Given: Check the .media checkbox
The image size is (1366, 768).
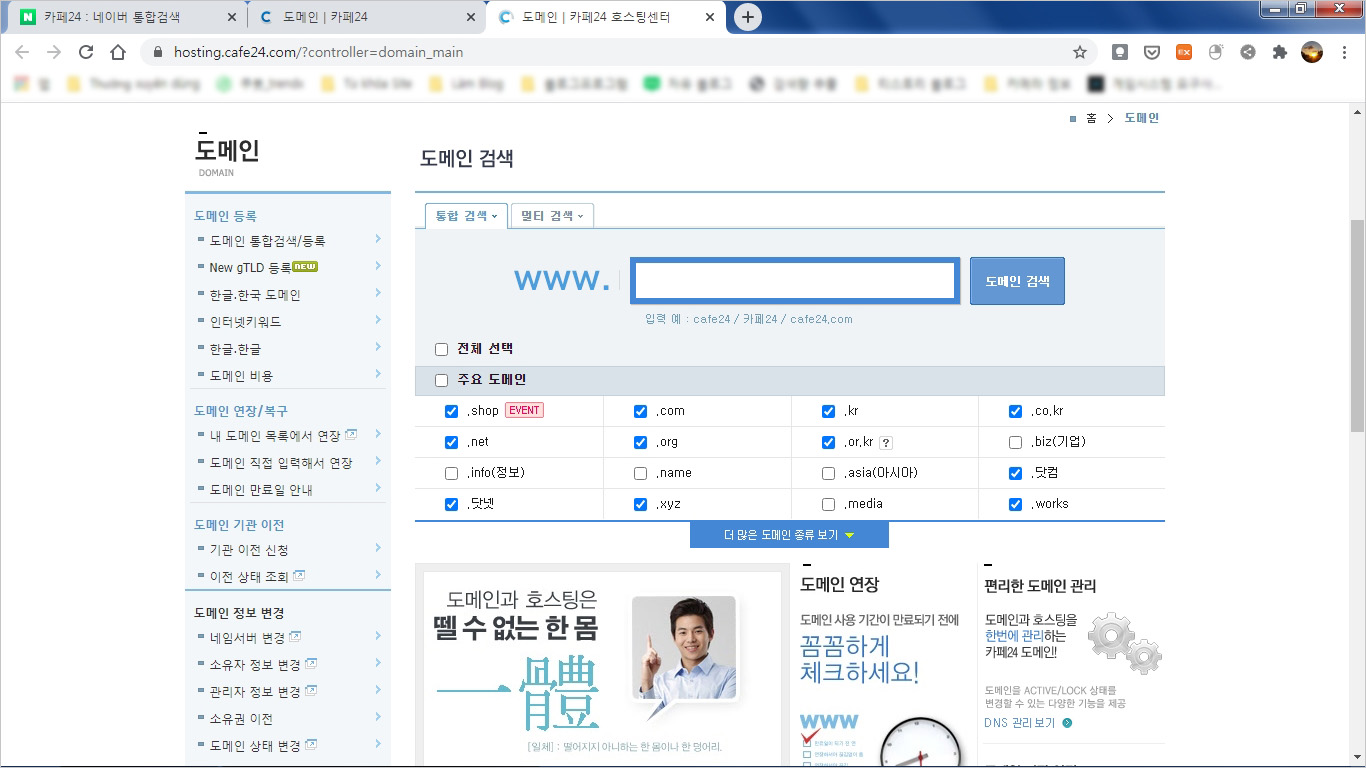Looking at the screenshot, I should point(828,504).
